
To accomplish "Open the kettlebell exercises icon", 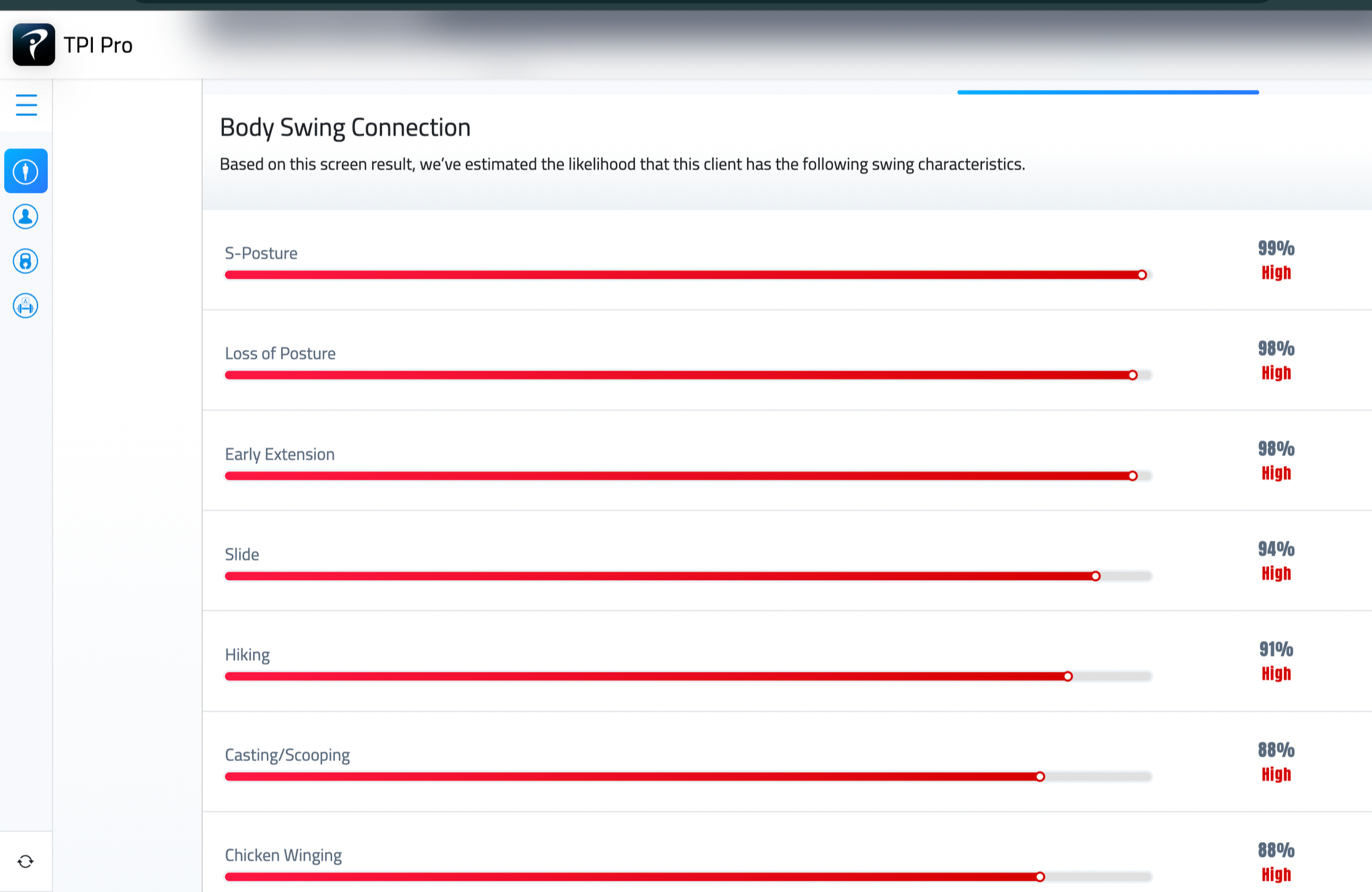I will [26, 261].
